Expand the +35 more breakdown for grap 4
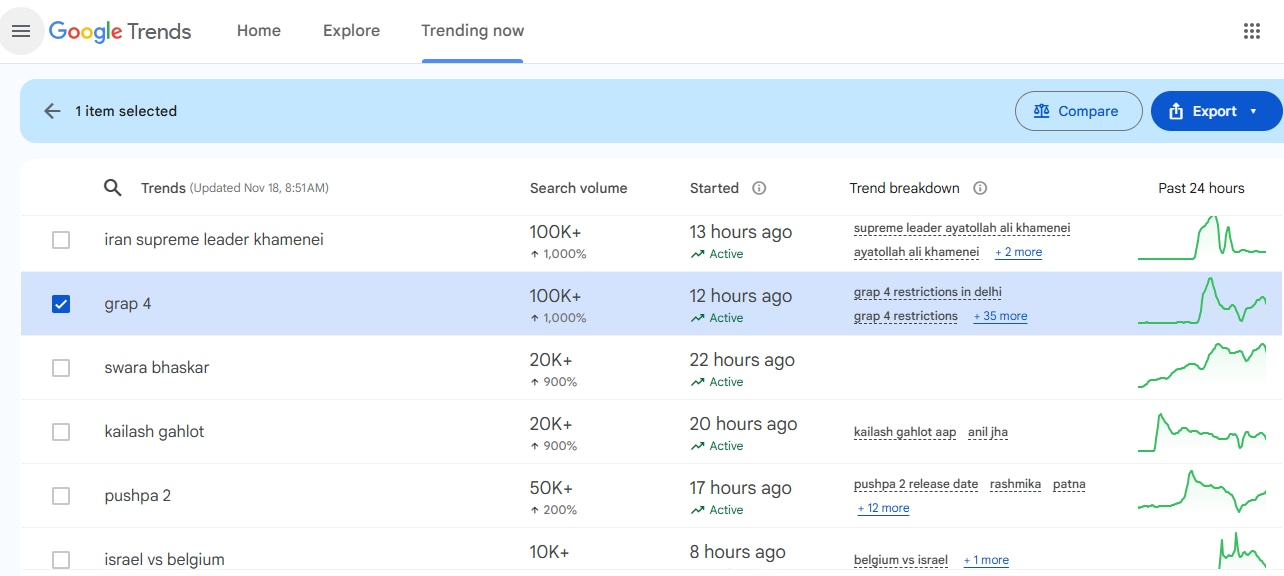Viewport: 1284px width, 576px height. [1000, 316]
